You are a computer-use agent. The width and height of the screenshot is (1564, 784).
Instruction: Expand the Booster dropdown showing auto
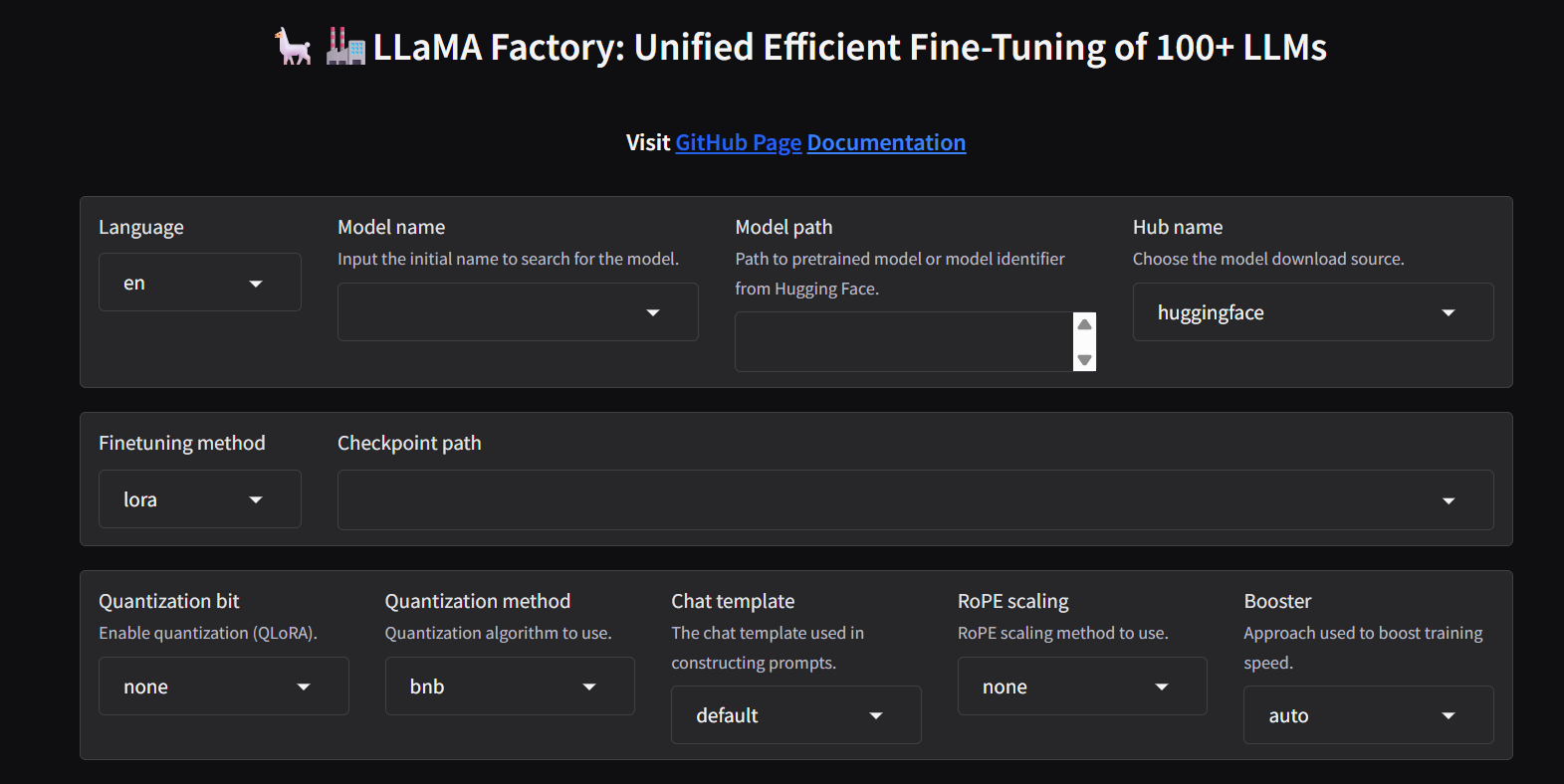(x=1367, y=714)
